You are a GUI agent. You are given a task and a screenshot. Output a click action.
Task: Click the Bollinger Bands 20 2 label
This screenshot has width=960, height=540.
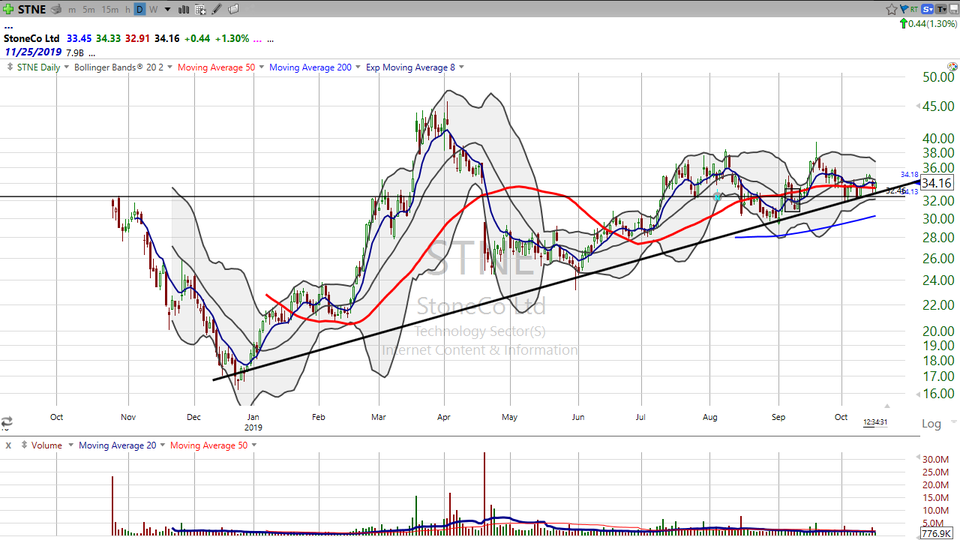[119, 67]
